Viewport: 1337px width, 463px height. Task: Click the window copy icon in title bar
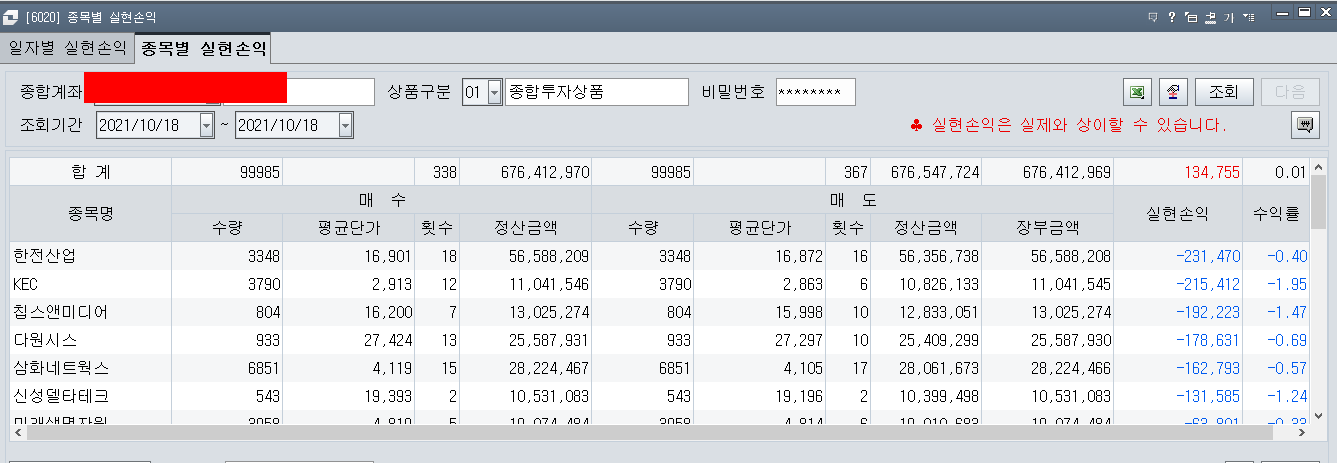tap(1191, 16)
